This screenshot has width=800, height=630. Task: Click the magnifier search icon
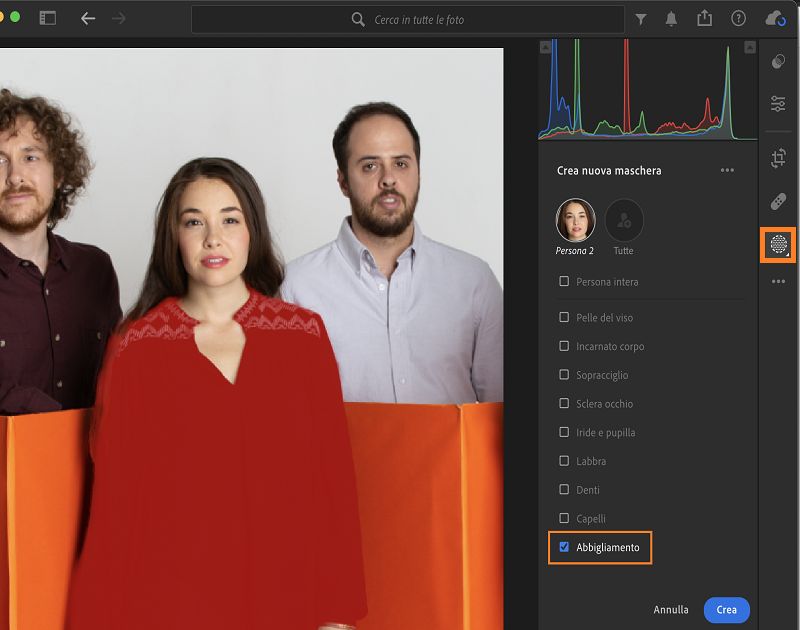pyautogui.click(x=358, y=19)
